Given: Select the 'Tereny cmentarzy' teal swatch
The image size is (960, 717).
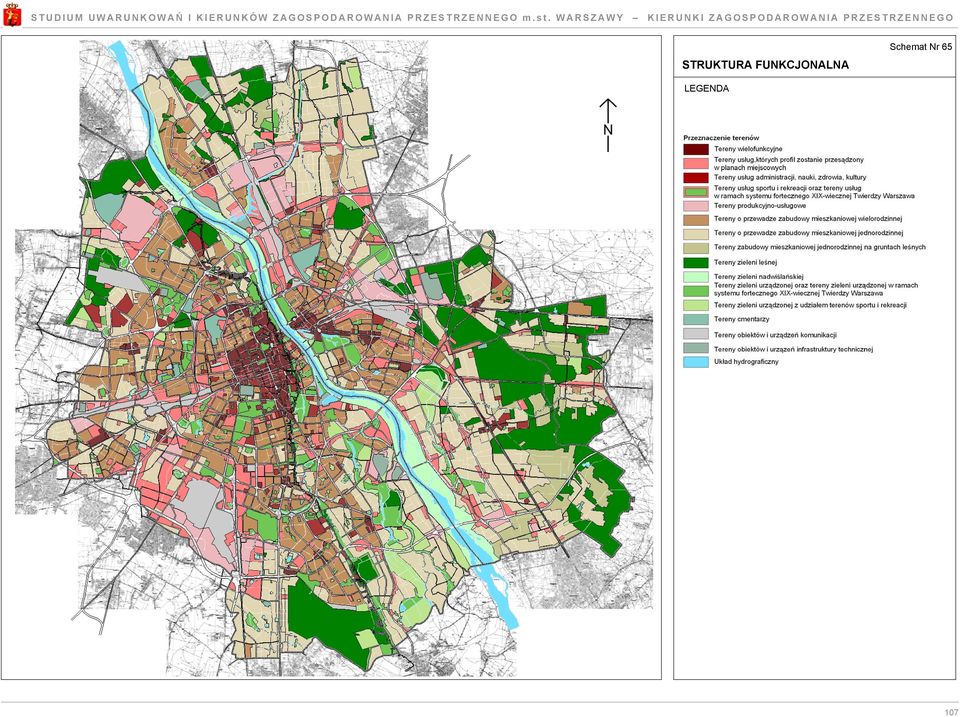Looking at the screenshot, I should point(696,319).
